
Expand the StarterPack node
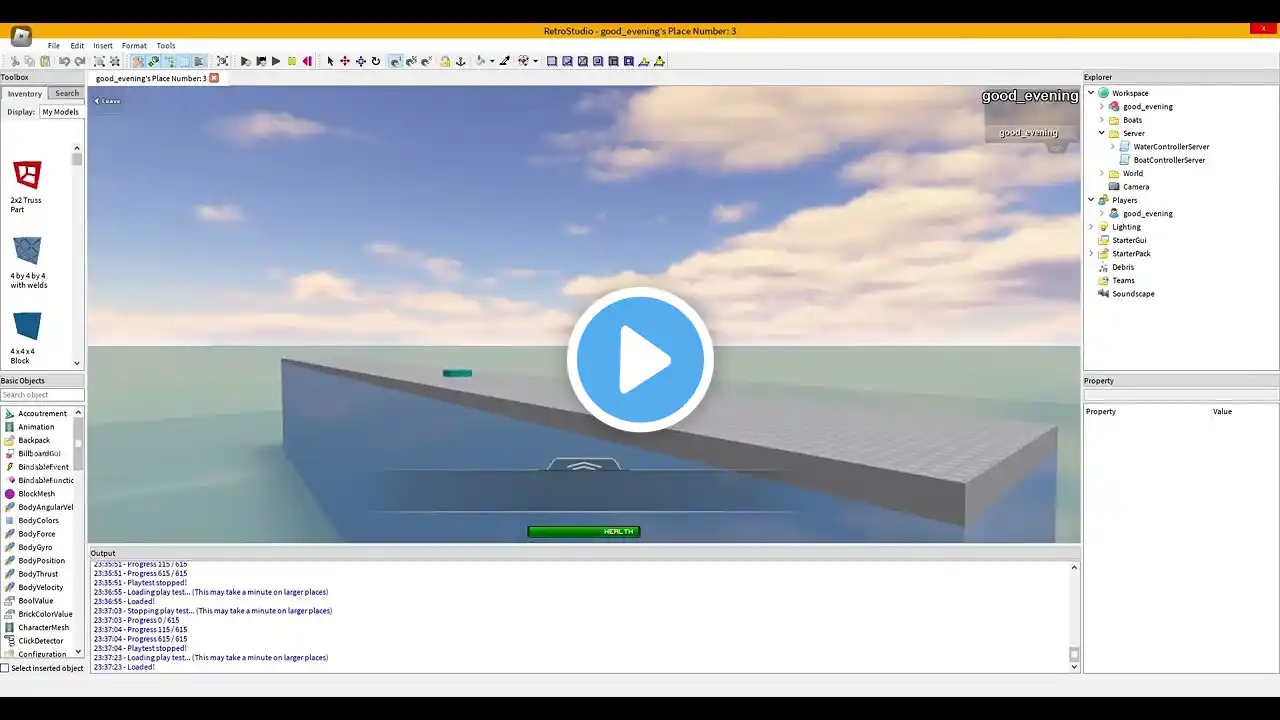coord(1091,254)
